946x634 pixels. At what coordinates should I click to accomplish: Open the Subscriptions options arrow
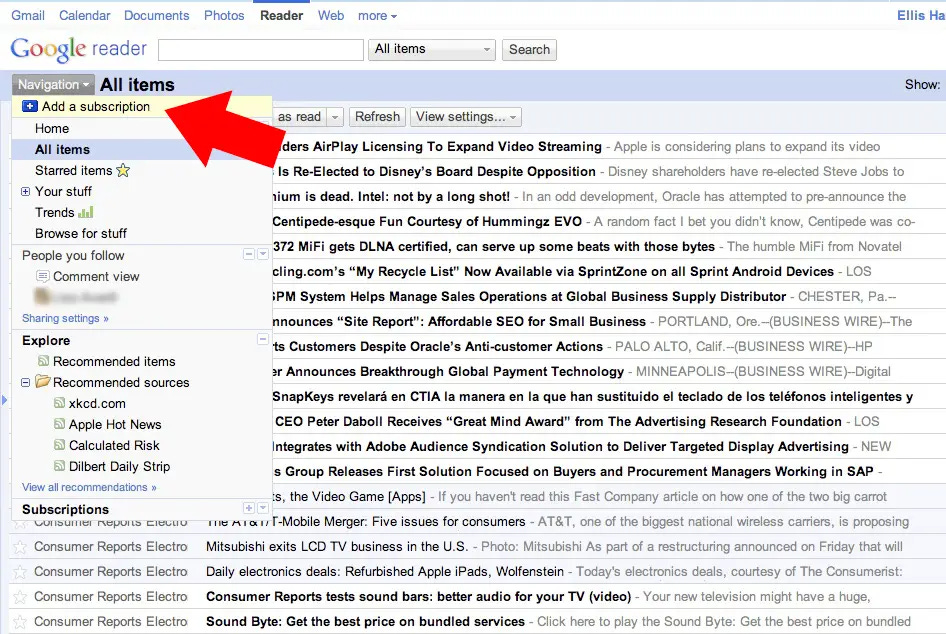(x=263, y=508)
